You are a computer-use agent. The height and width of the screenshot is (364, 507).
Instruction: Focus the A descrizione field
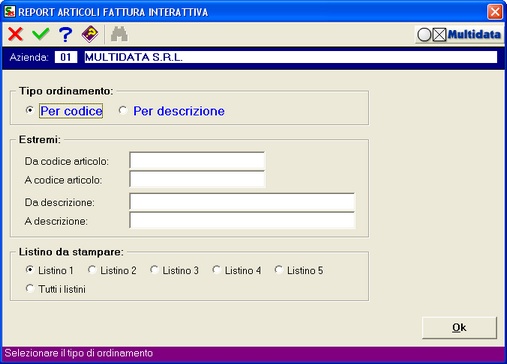tap(242, 221)
